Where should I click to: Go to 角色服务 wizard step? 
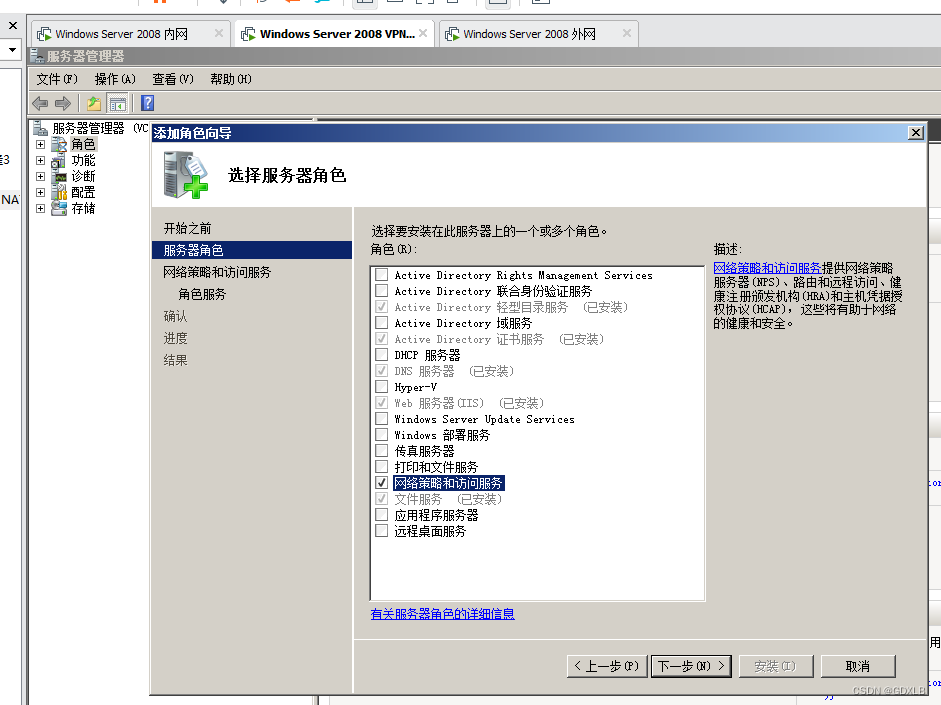click(x=202, y=294)
